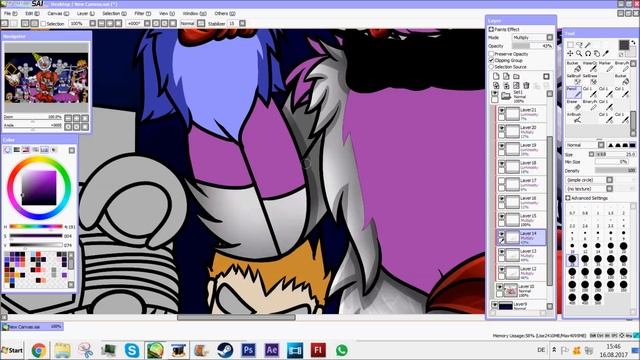Show the color wheel mode icon
The image size is (640, 360).
[x=8, y=150]
